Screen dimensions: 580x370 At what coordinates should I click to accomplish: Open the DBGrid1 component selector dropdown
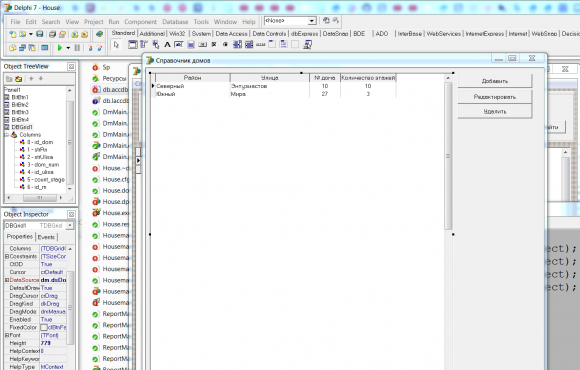[x=70, y=225]
